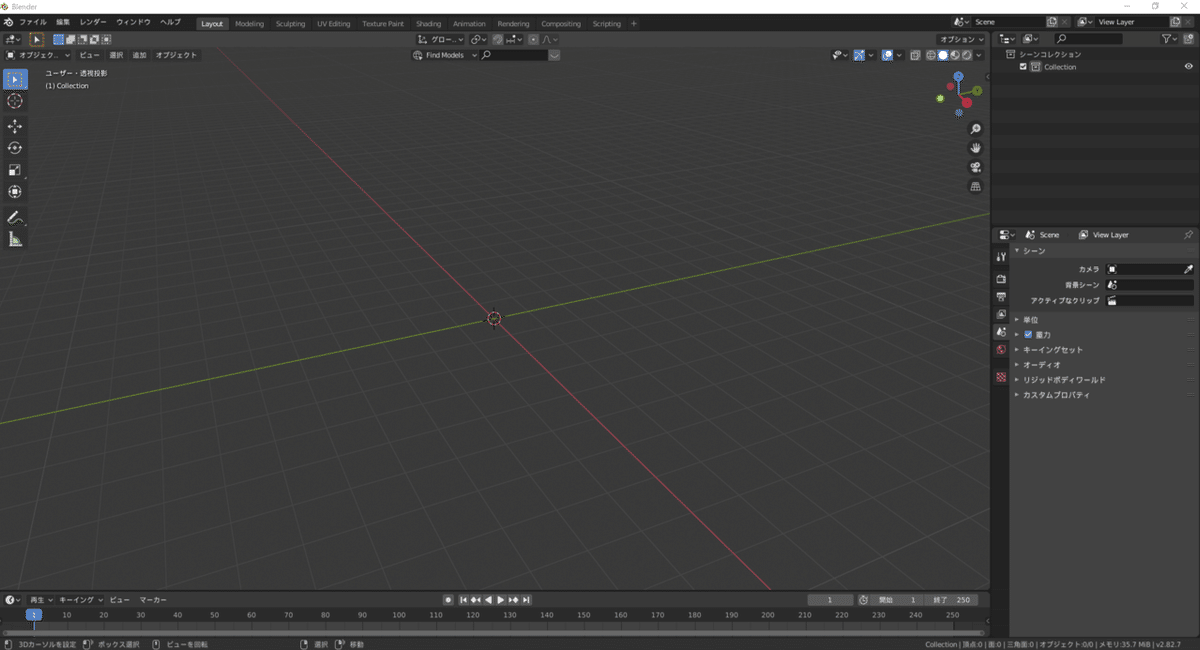The height and width of the screenshot is (650, 1200).
Task: Click the Scene name field in top bar
Action: 1007,22
